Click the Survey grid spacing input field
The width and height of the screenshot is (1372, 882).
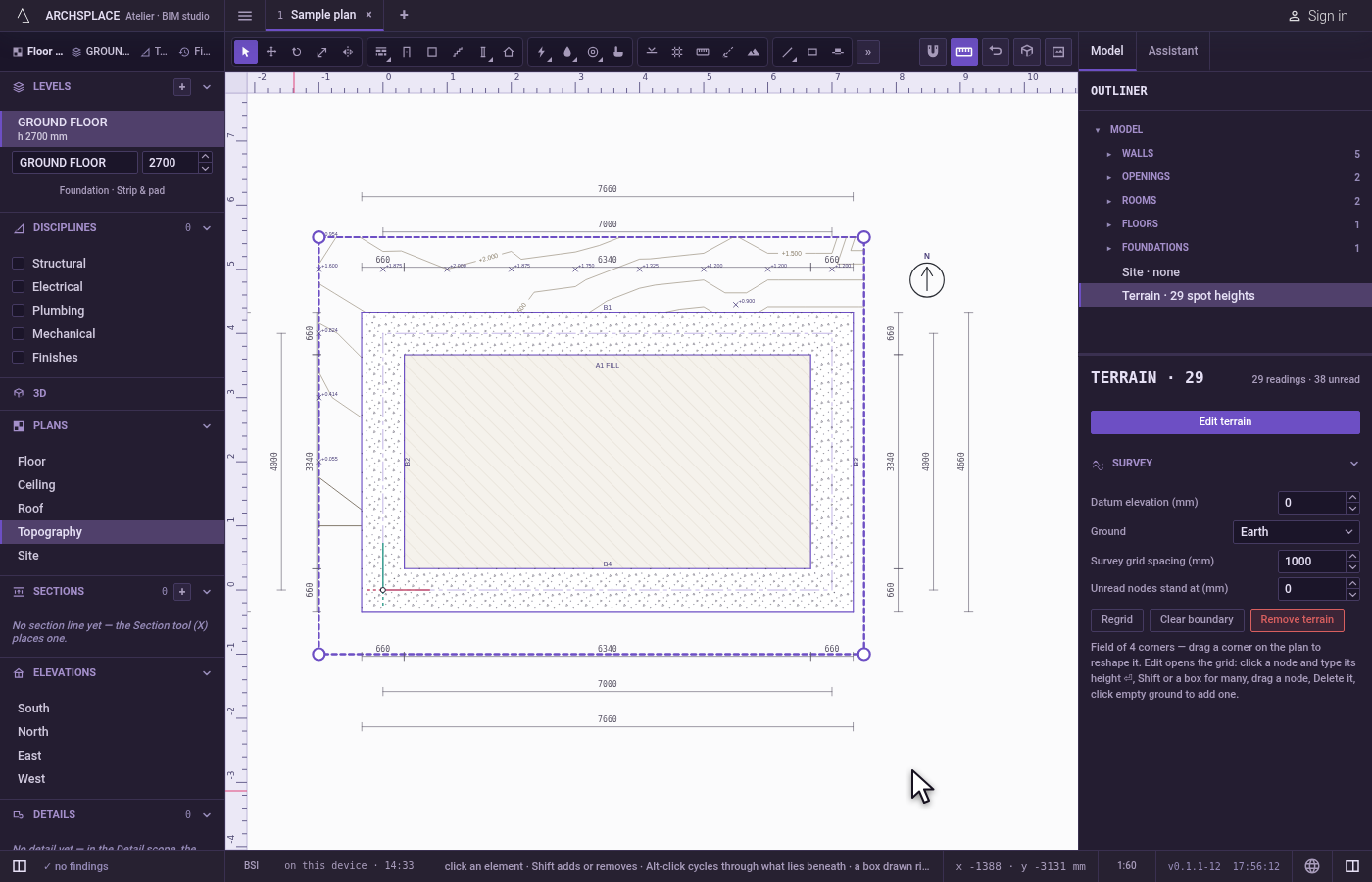click(1312, 562)
